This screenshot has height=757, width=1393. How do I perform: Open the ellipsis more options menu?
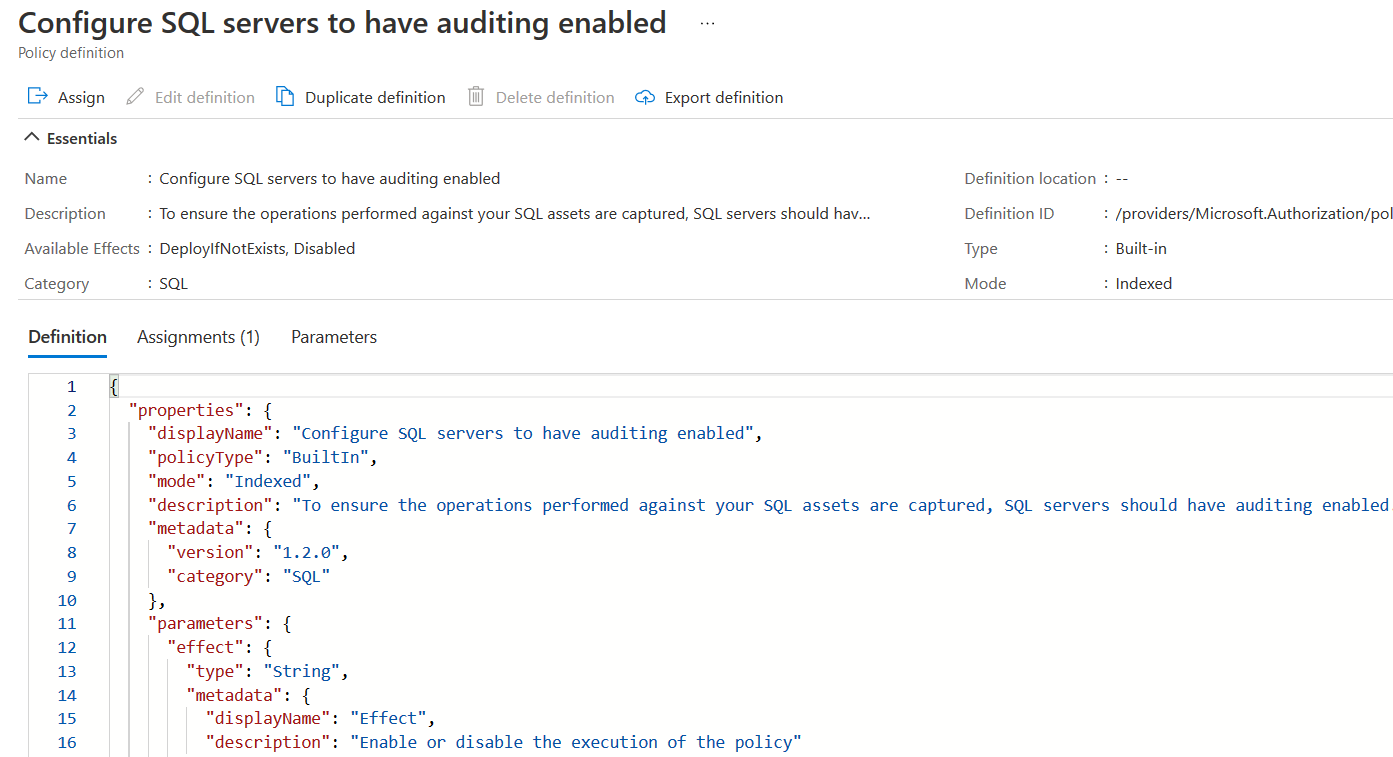click(x=707, y=23)
